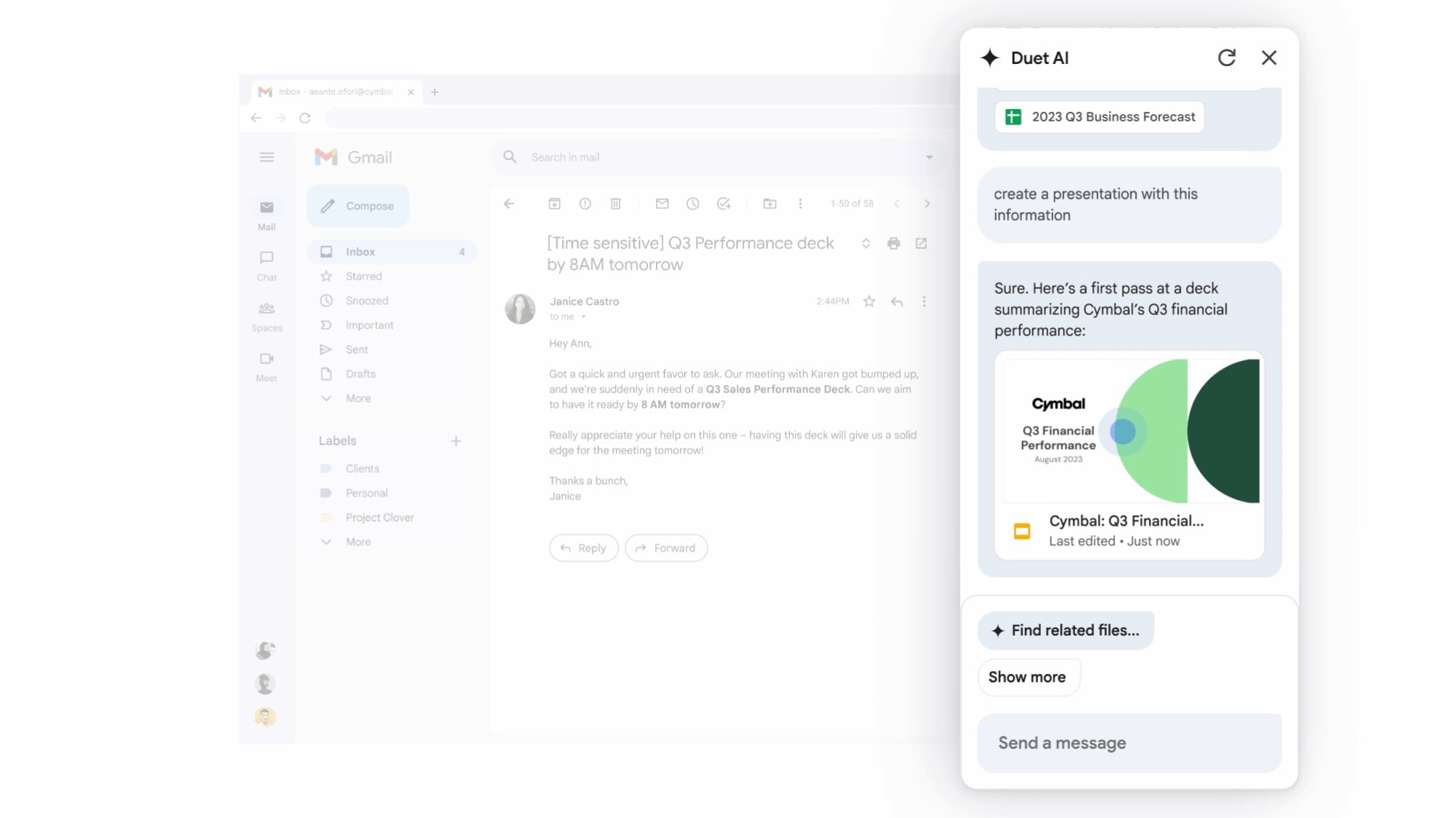Open the Cymbal Q3 Financial slide thumbnail

(1130, 431)
